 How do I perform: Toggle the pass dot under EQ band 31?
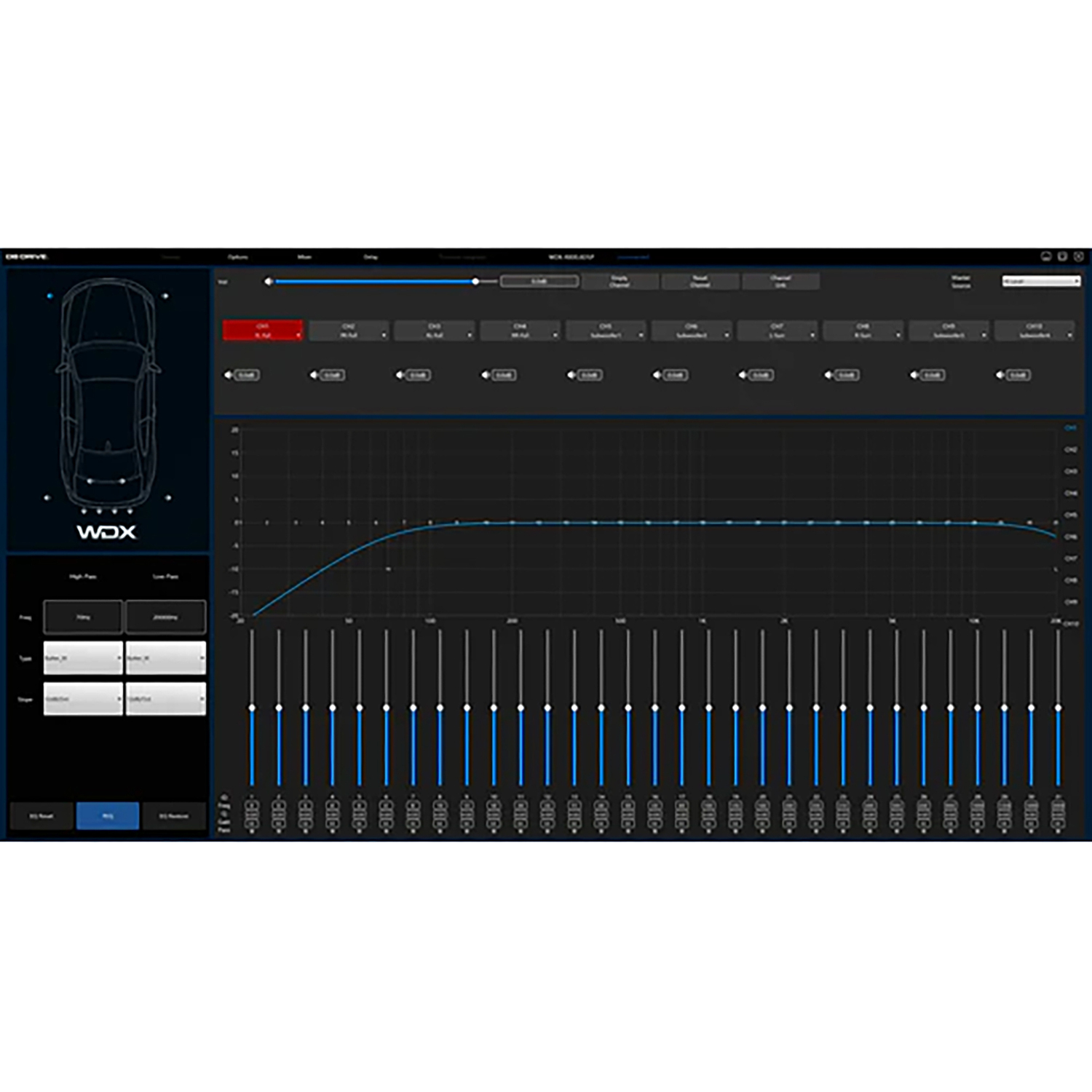click(1058, 831)
